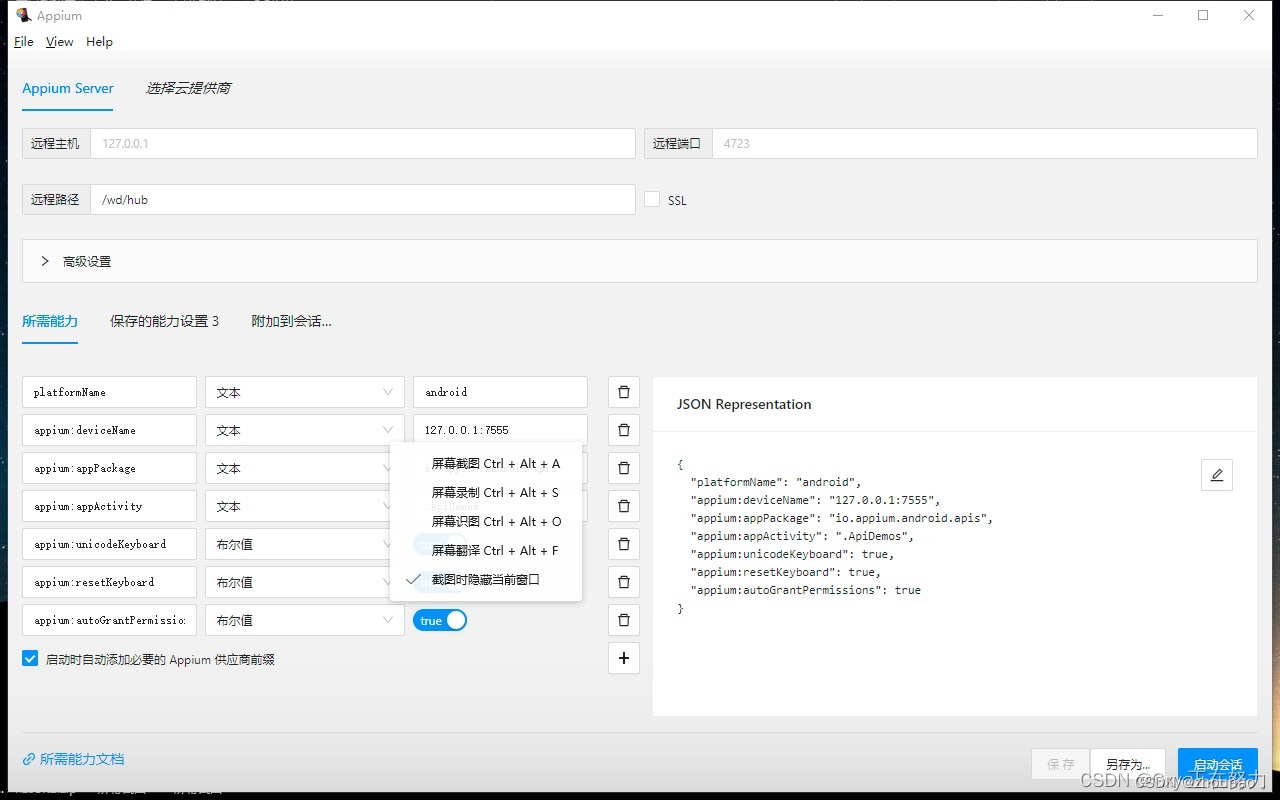Choose 屏幕翻译 Ctrl + Alt + F
Viewport: 1280px width, 800px height.
(485, 550)
